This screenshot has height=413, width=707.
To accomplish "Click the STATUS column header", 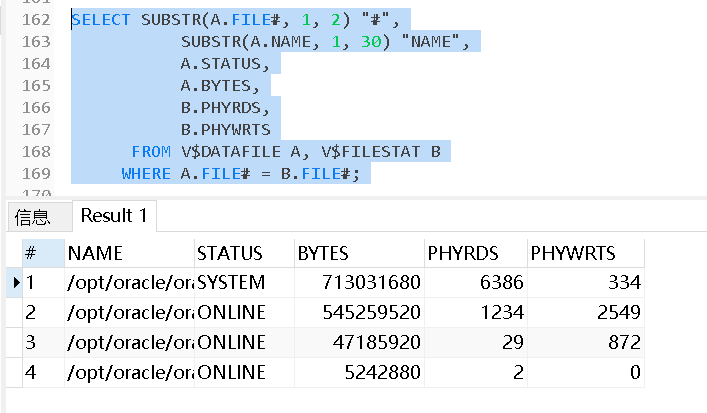I will coord(229,253).
